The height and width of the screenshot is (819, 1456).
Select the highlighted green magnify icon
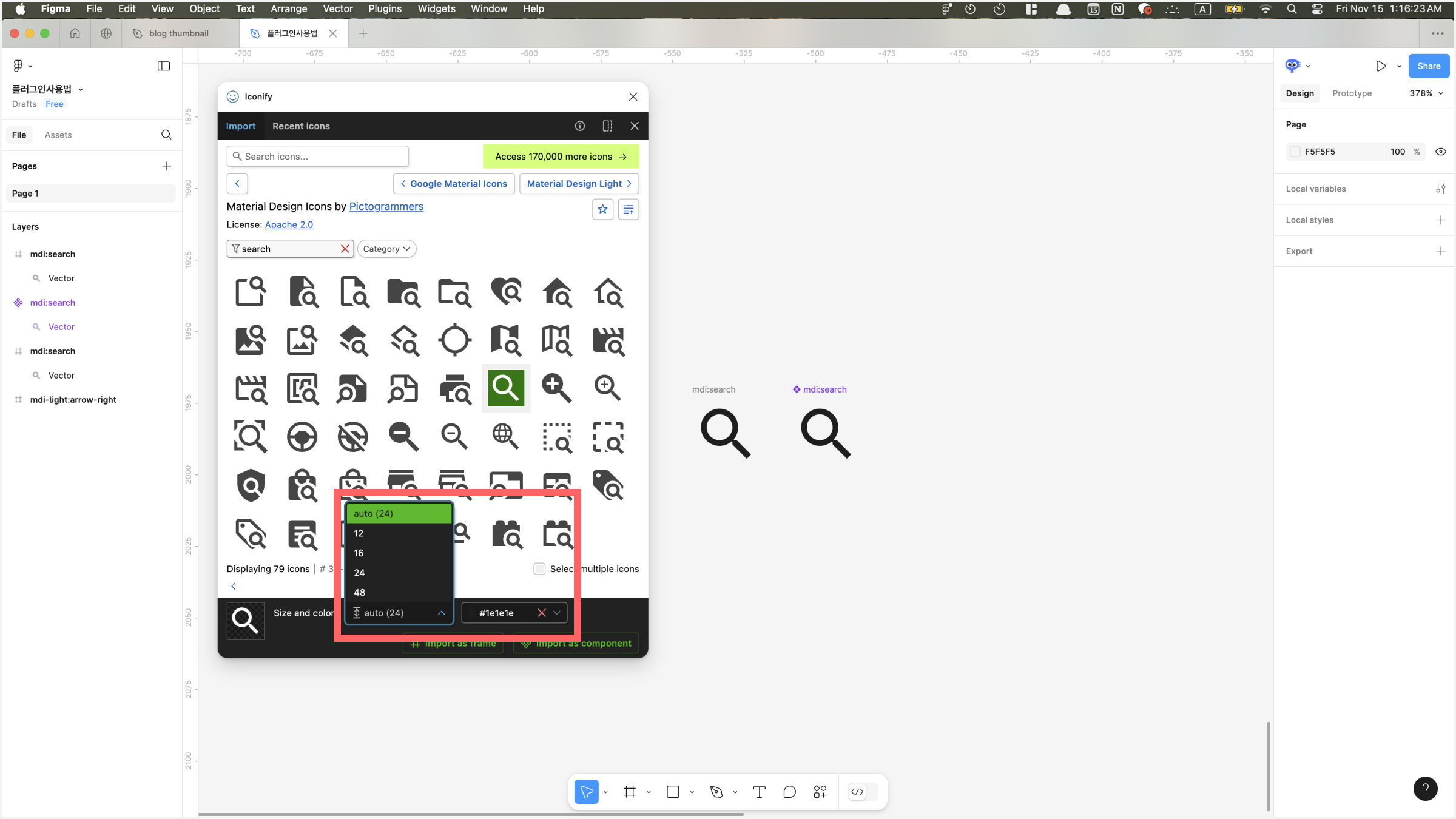click(505, 388)
